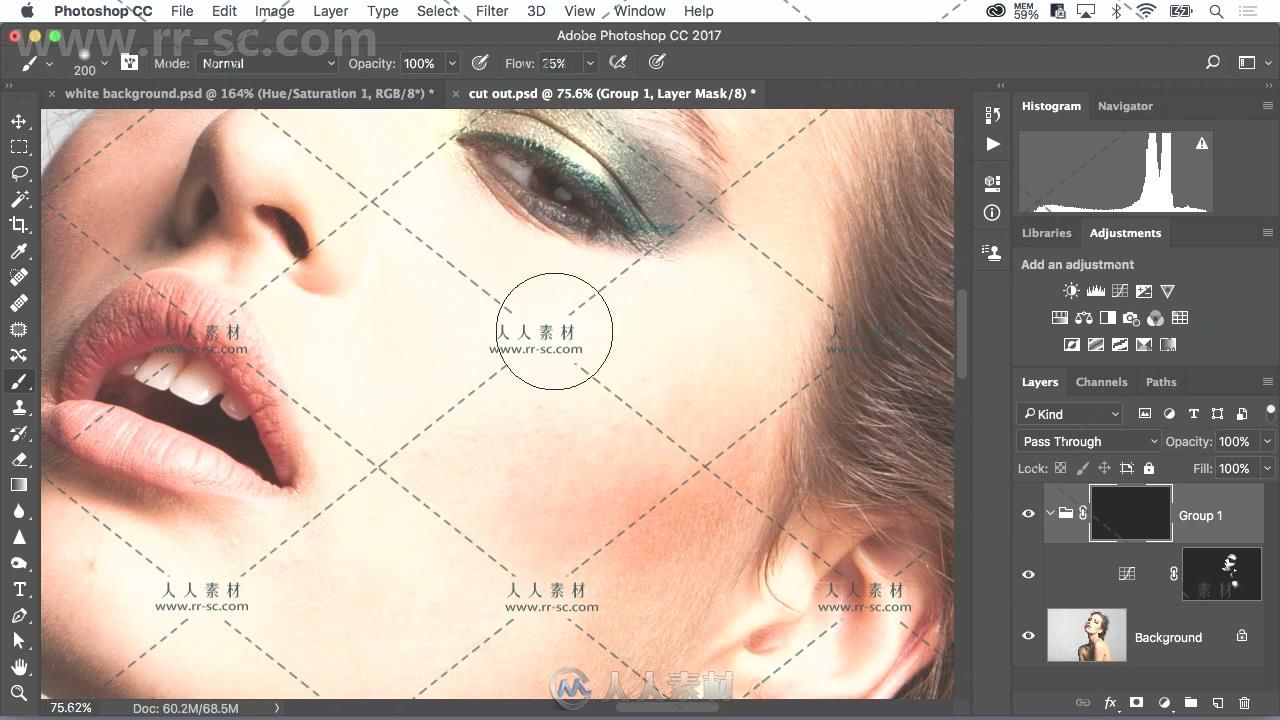Viewport: 1280px width, 720px height.
Task: Add a Channel Mixer adjustment
Action: pos(1156,318)
